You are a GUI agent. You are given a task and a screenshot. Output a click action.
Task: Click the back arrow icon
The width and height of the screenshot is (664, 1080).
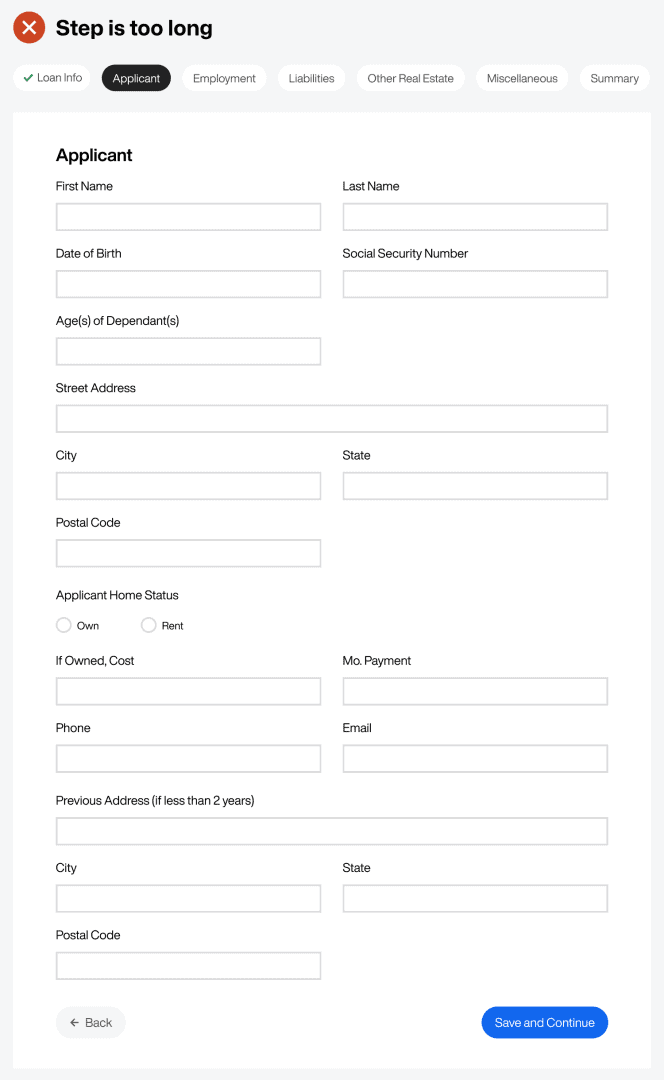tap(74, 1023)
